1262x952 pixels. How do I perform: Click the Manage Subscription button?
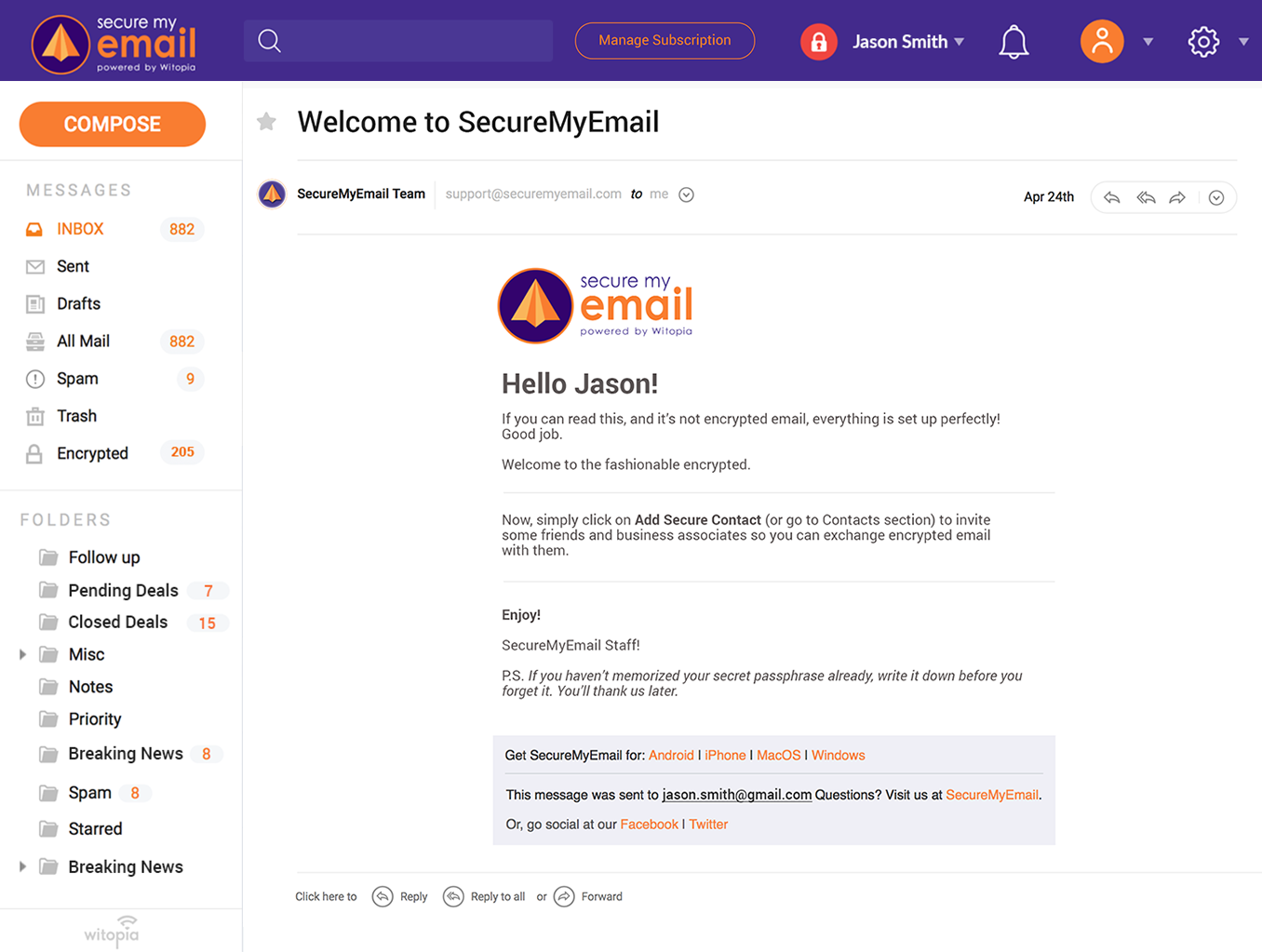pyautogui.click(x=665, y=41)
